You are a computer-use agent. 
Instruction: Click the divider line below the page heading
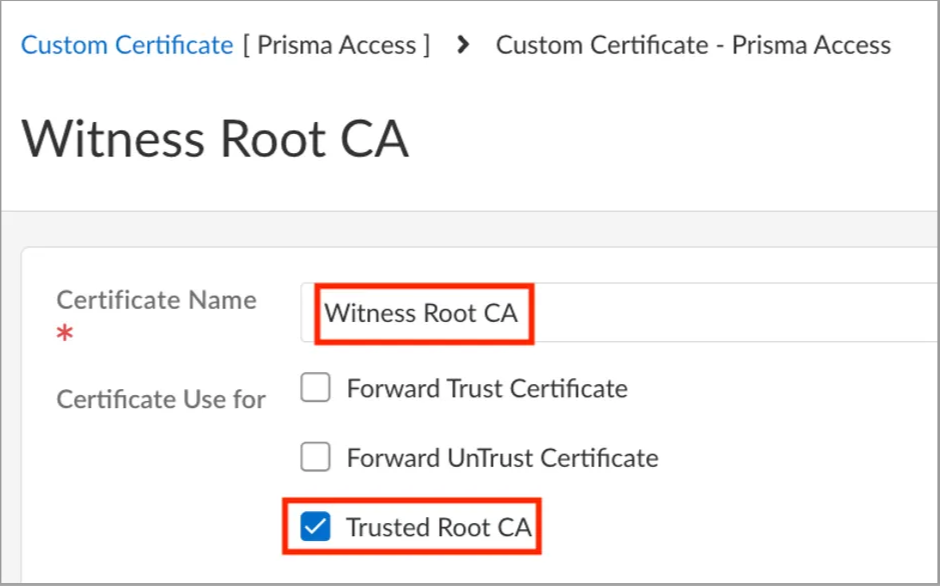470,211
